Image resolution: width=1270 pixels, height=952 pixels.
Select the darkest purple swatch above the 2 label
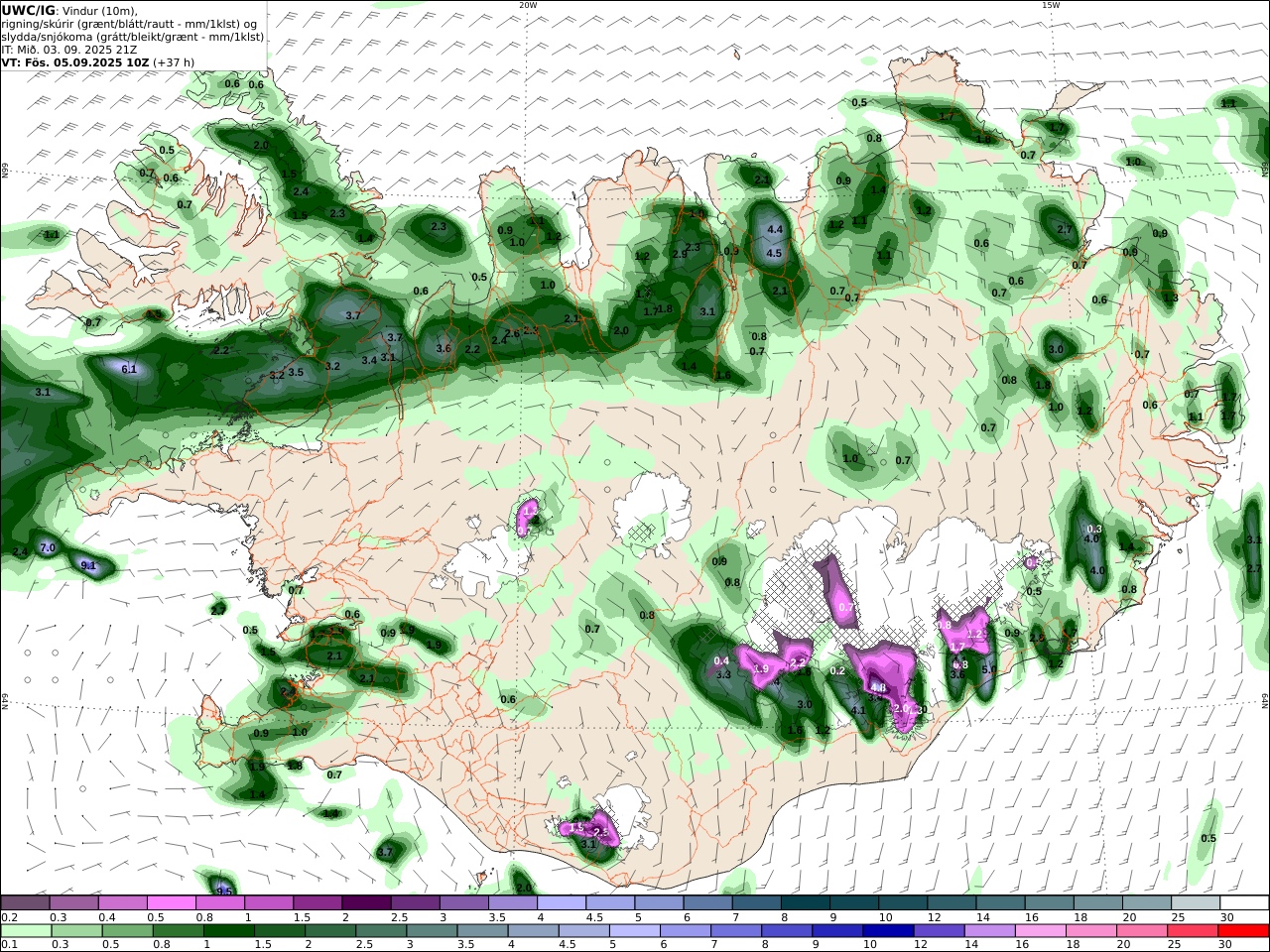pyautogui.click(x=366, y=902)
